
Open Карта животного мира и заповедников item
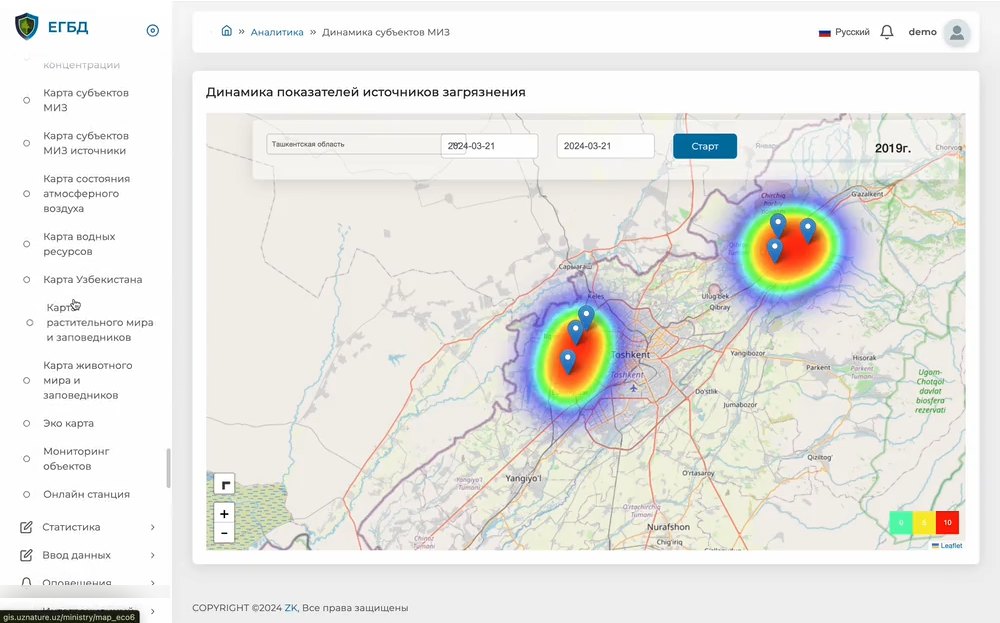(x=87, y=380)
